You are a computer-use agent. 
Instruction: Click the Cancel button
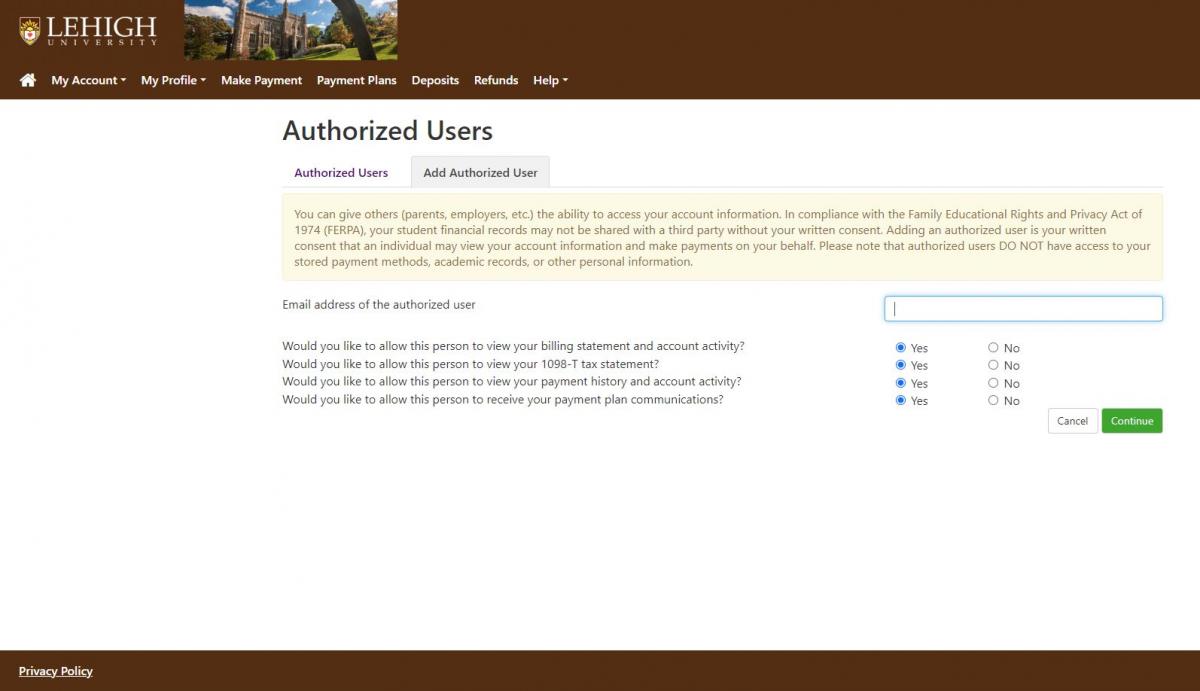coord(1072,421)
